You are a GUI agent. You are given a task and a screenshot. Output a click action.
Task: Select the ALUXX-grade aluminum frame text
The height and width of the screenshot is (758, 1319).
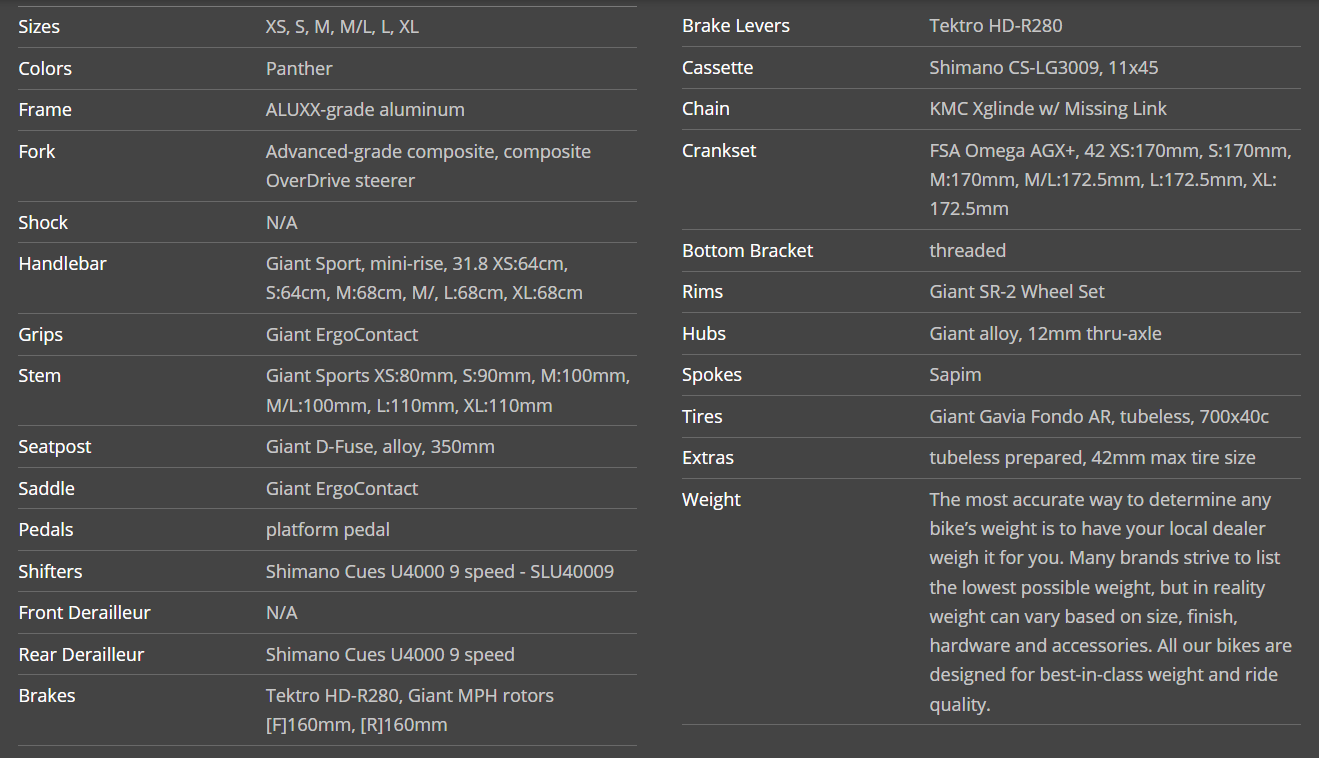(x=365, y=110)
